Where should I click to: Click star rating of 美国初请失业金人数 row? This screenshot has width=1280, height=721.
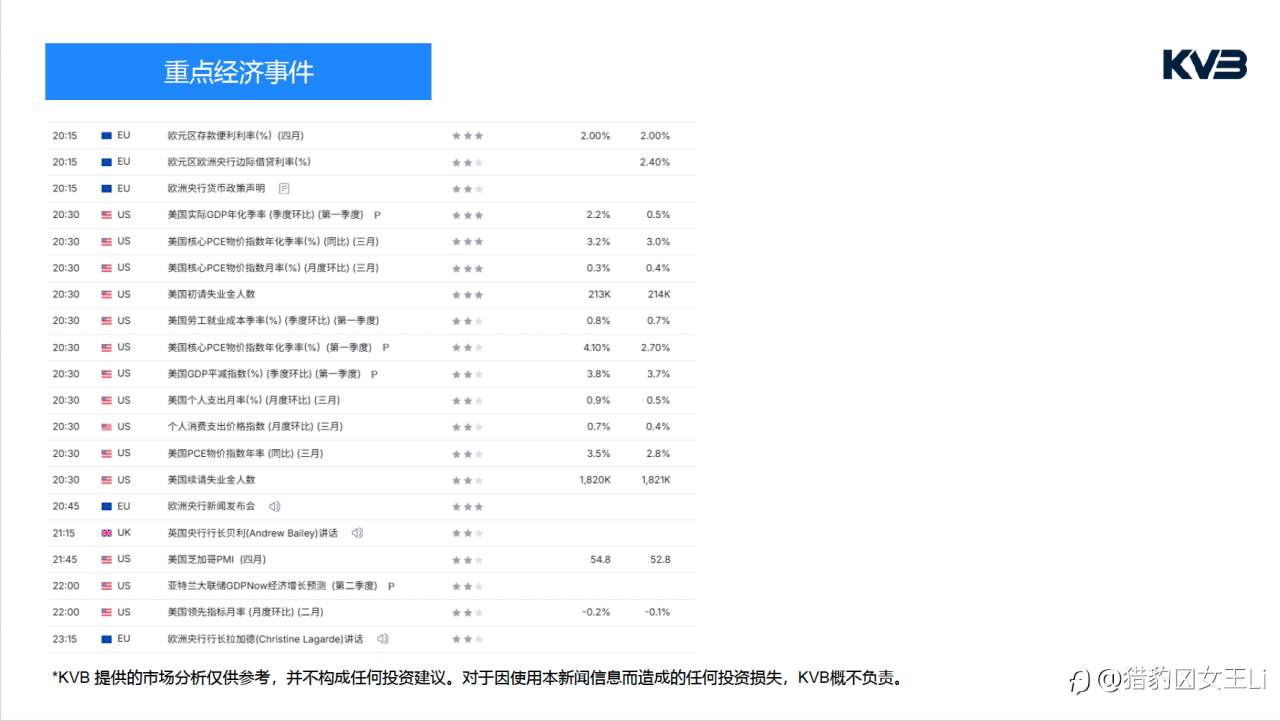click(x=467, y=295)
